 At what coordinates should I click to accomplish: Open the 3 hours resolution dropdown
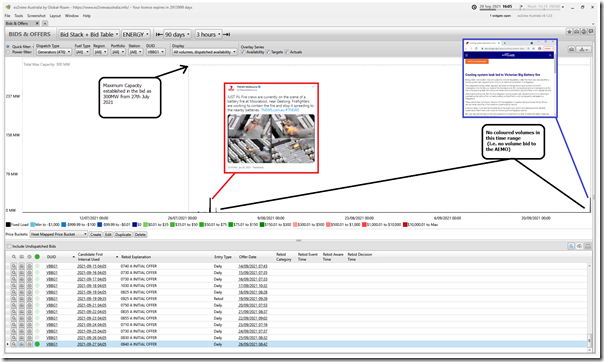point(208,34)
